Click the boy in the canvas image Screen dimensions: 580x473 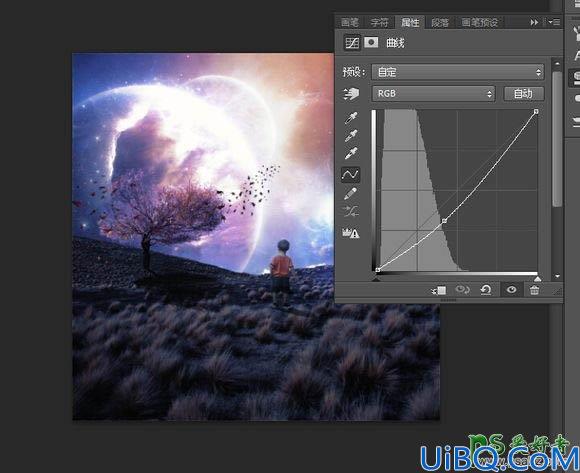282,272
